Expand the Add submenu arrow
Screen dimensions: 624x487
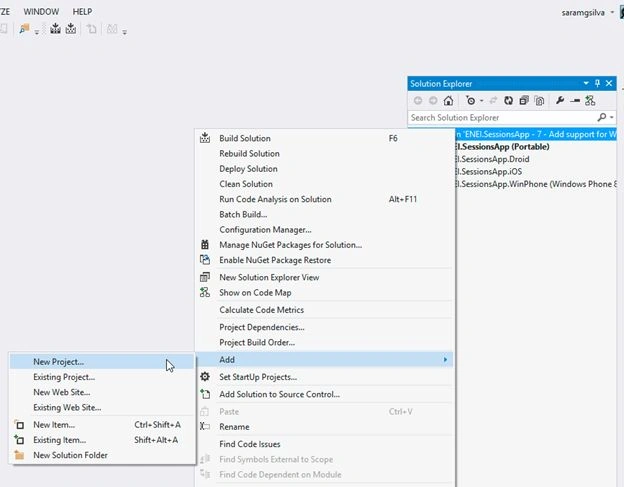[x=445, y=360]
